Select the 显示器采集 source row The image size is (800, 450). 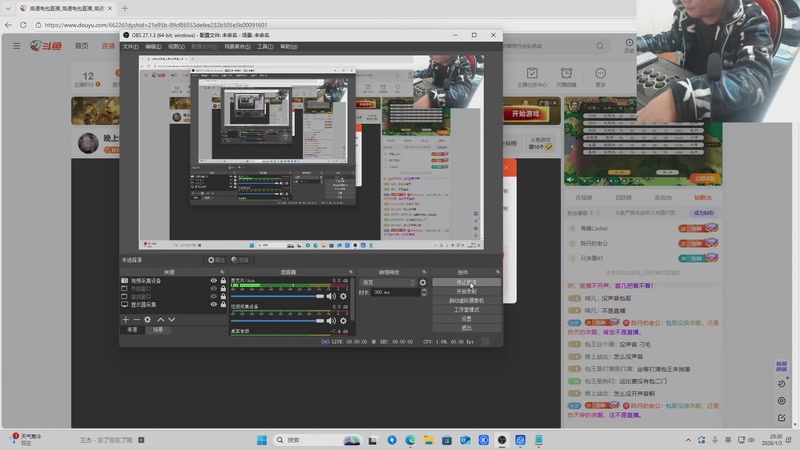[x=173, y=305]
